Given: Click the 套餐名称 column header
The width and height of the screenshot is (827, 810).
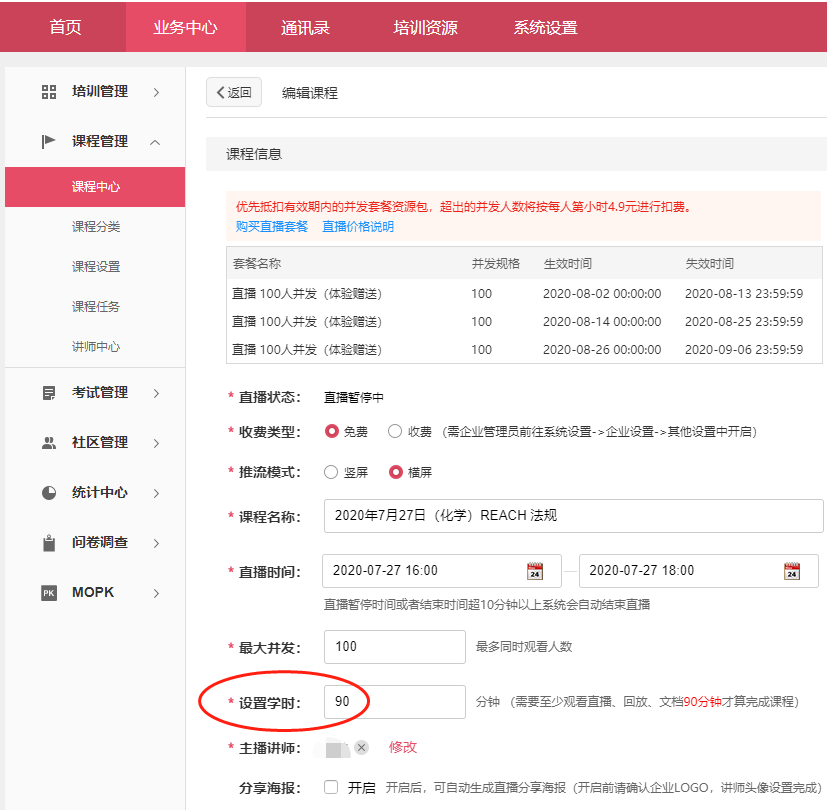Looking at the screenshot, I should point(257,264).
